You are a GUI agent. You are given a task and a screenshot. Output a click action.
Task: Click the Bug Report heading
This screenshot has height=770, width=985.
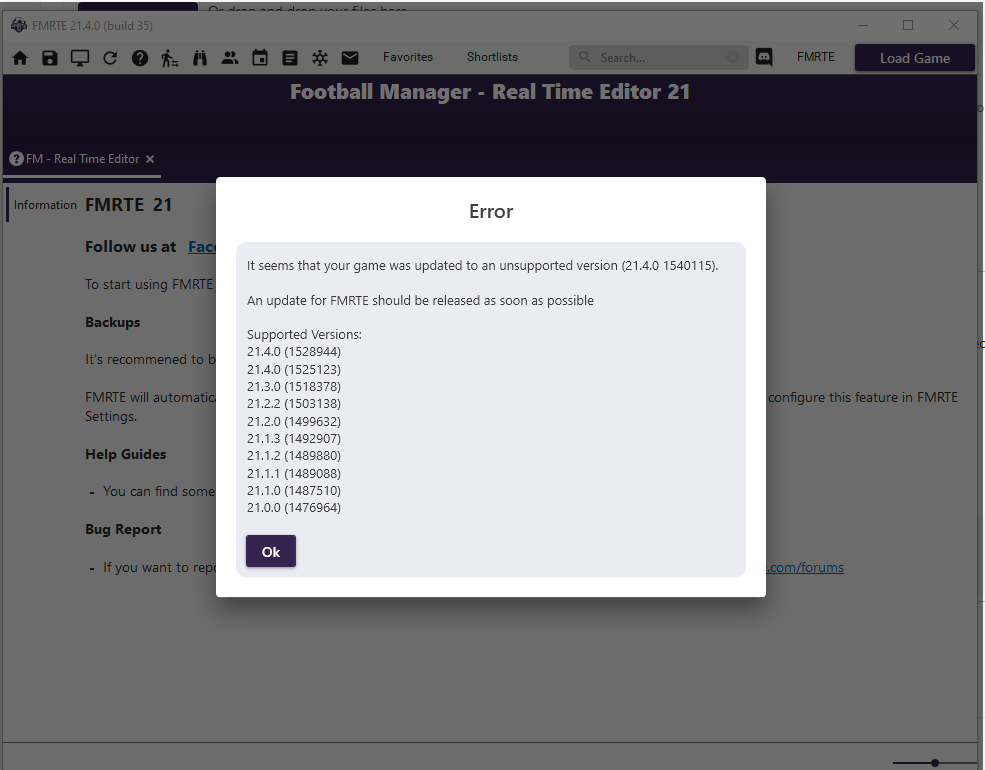(123, 529)
